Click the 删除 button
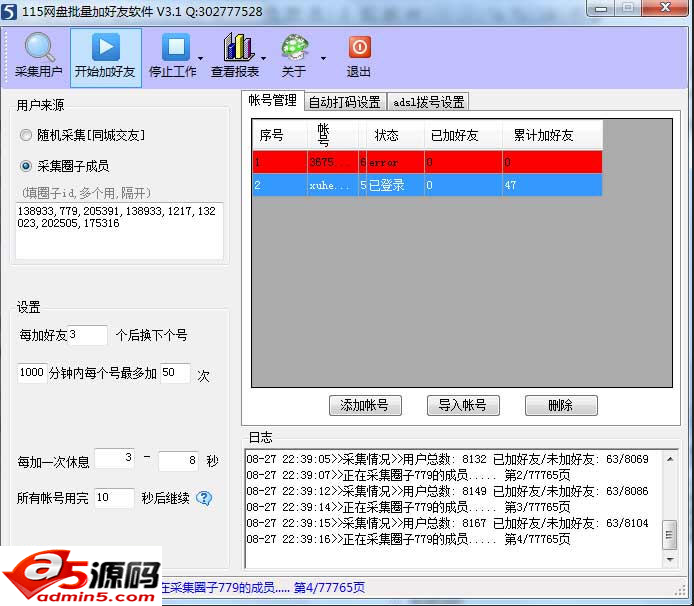Image resolution: width=694 pixels, height=606 pixels. 561,405
